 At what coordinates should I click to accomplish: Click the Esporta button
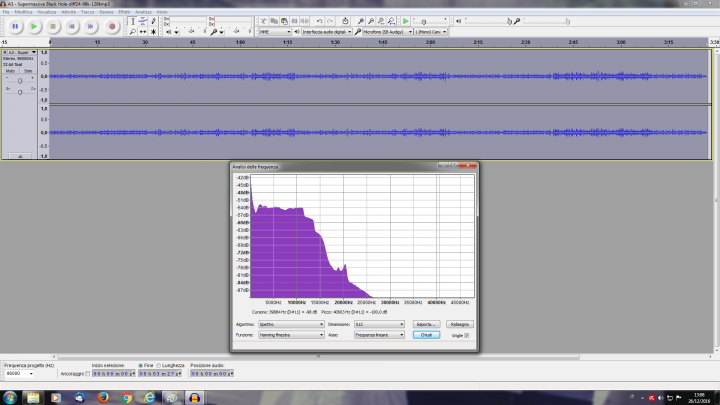pyautogui.click(x=426, y=324)
